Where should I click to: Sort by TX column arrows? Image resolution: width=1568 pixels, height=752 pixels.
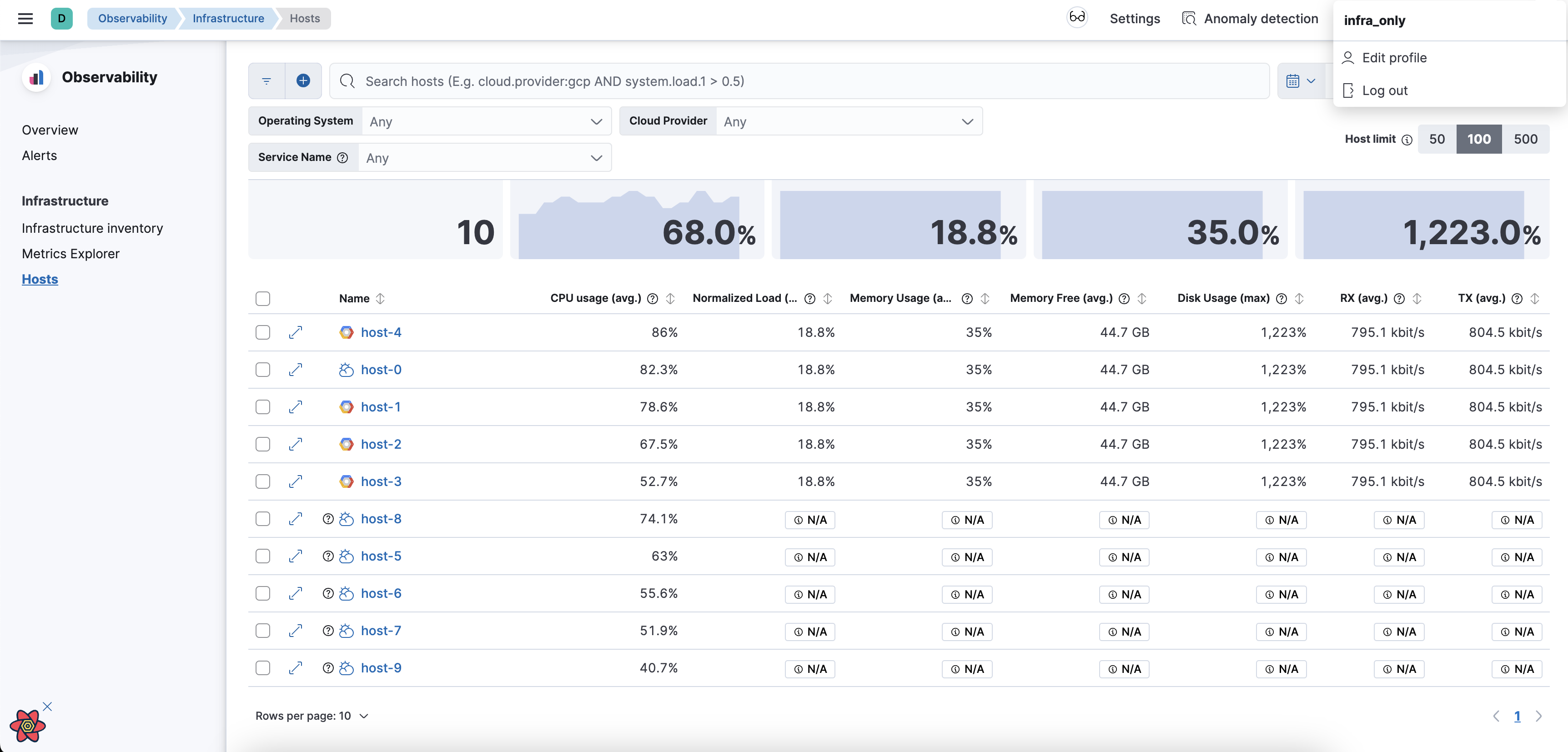(1534, 299)
